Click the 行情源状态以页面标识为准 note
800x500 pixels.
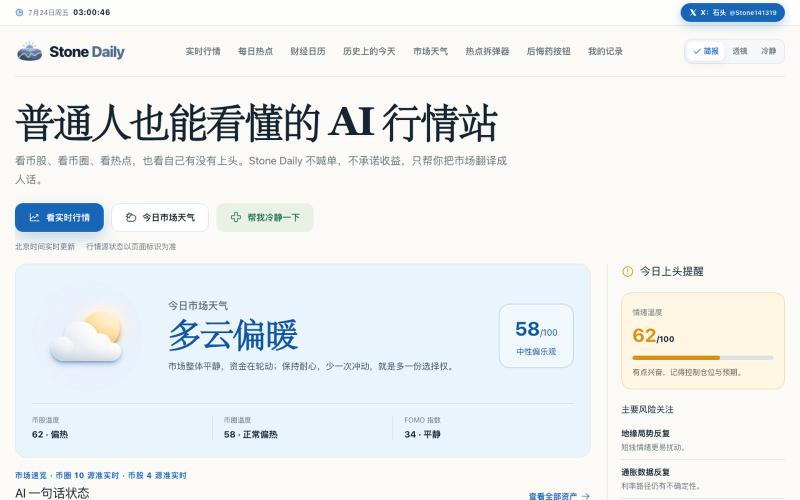click(x=131, y=246)
